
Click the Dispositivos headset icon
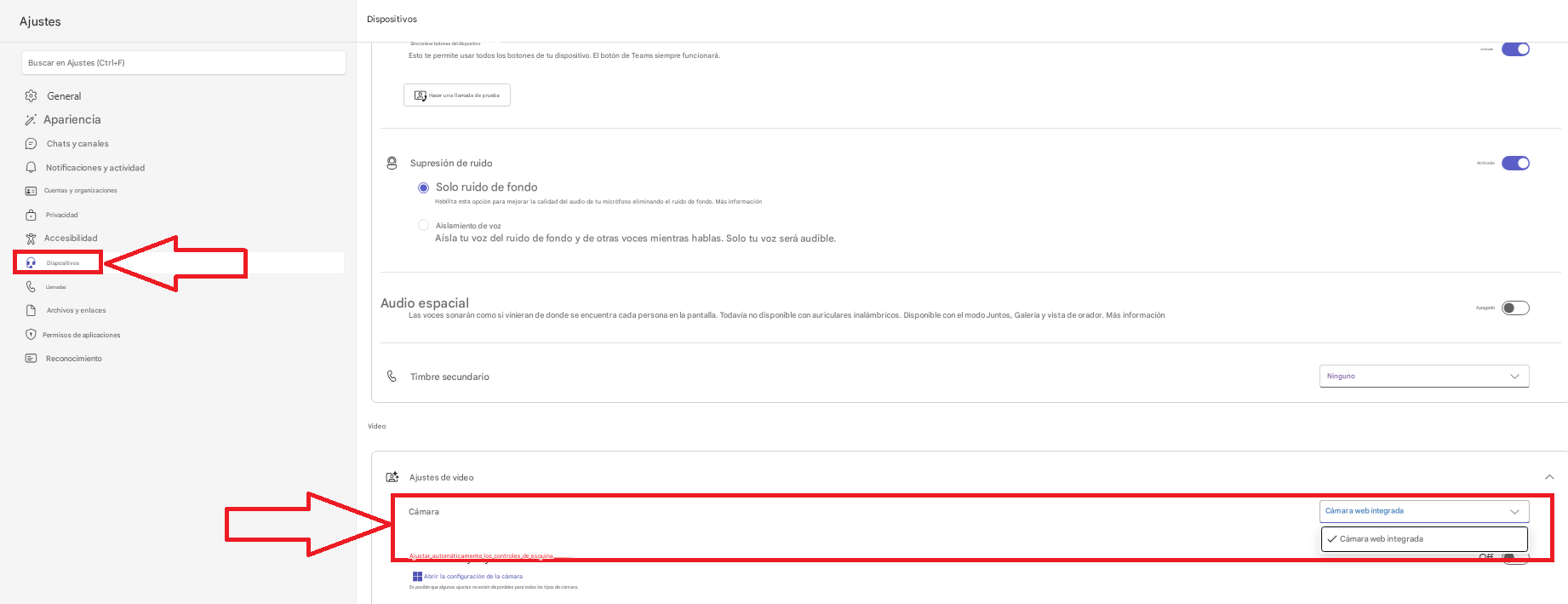tap(31, 263)
